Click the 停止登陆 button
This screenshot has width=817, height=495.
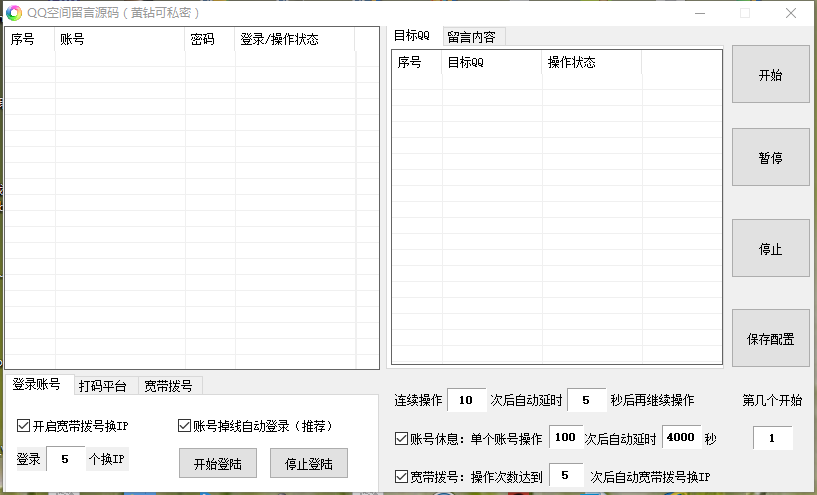[x=308, y=463]
